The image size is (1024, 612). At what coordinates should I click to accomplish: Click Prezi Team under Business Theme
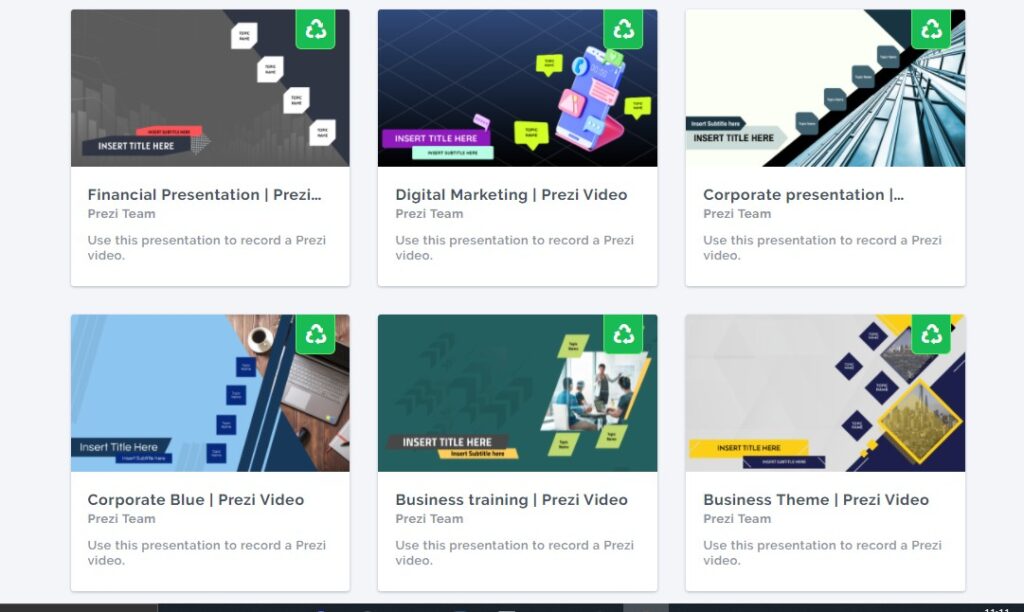click(737, 519)
